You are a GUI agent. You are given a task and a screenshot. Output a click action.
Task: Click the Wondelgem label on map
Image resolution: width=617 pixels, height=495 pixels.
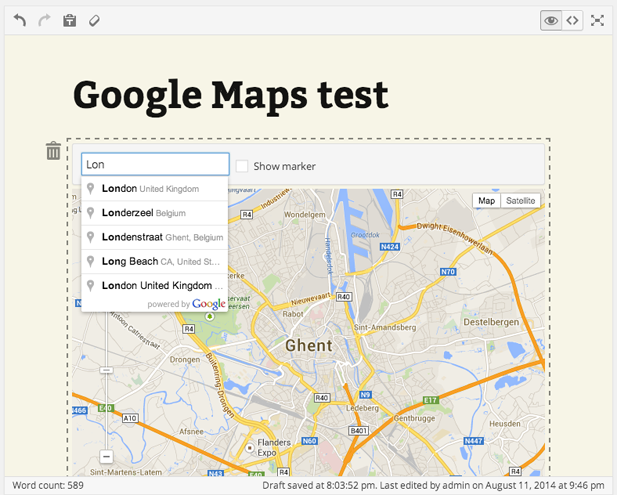305,215
